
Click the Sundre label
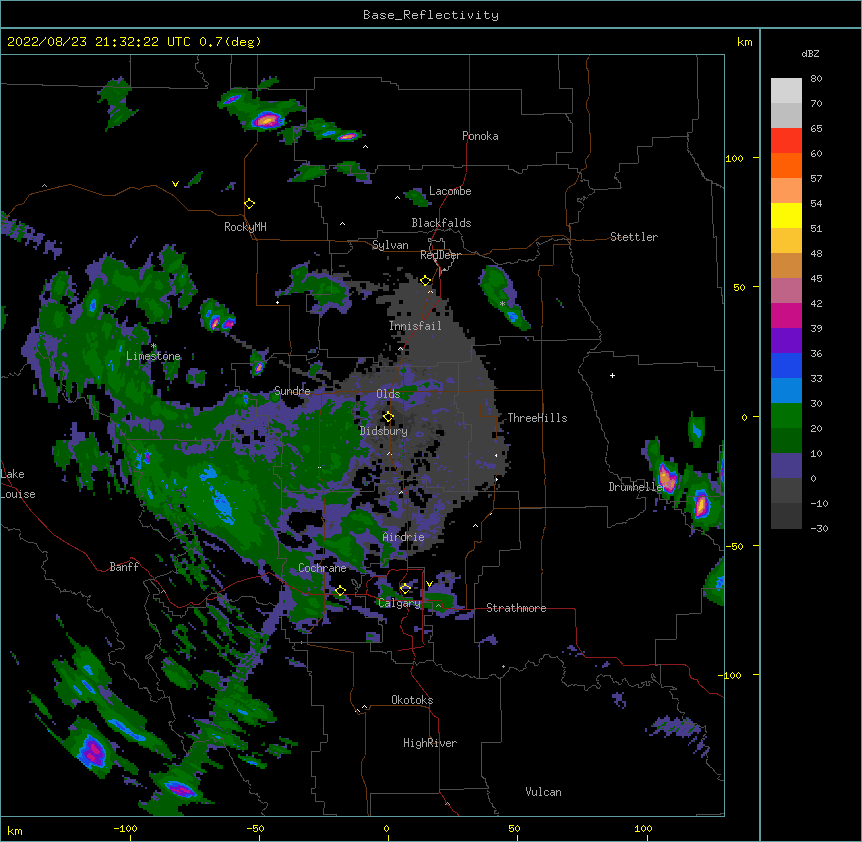(x=292, y=391)
